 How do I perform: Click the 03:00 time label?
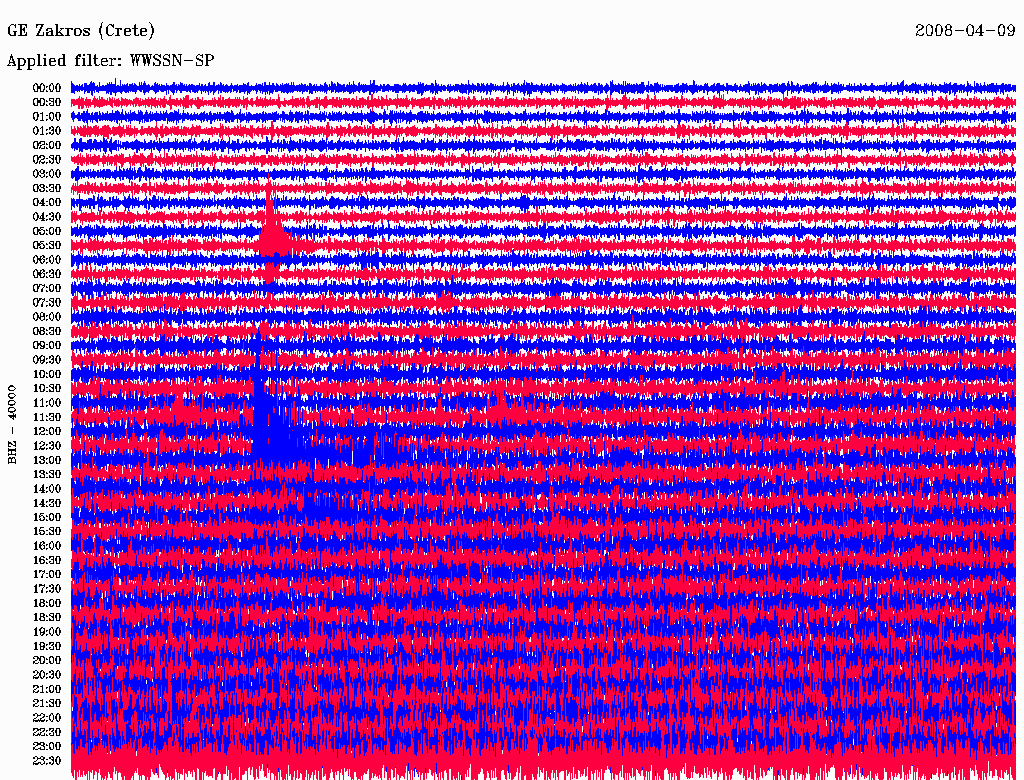pos(47,174)
